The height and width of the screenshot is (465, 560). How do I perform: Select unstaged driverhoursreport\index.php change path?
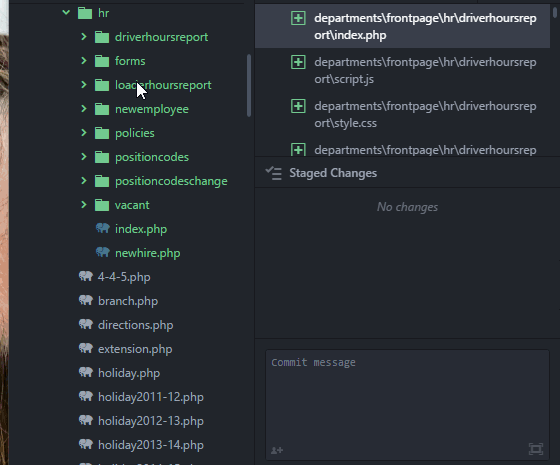[425, 26]
